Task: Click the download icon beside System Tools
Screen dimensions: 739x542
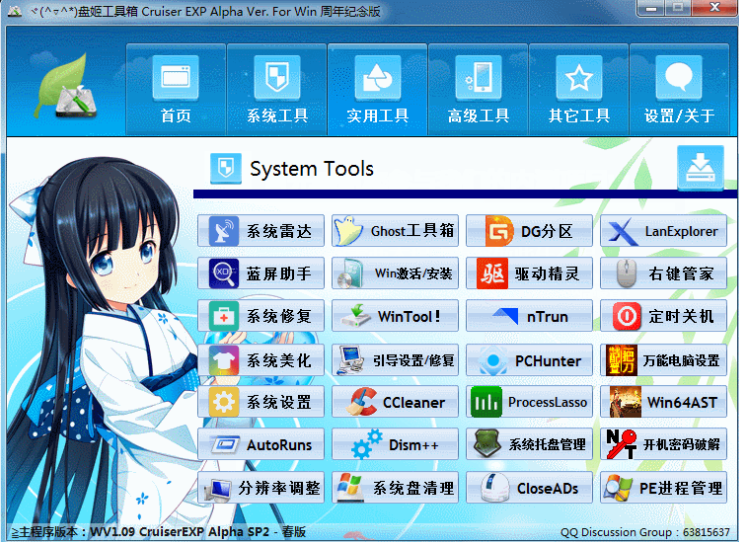Action: point(700,168)
